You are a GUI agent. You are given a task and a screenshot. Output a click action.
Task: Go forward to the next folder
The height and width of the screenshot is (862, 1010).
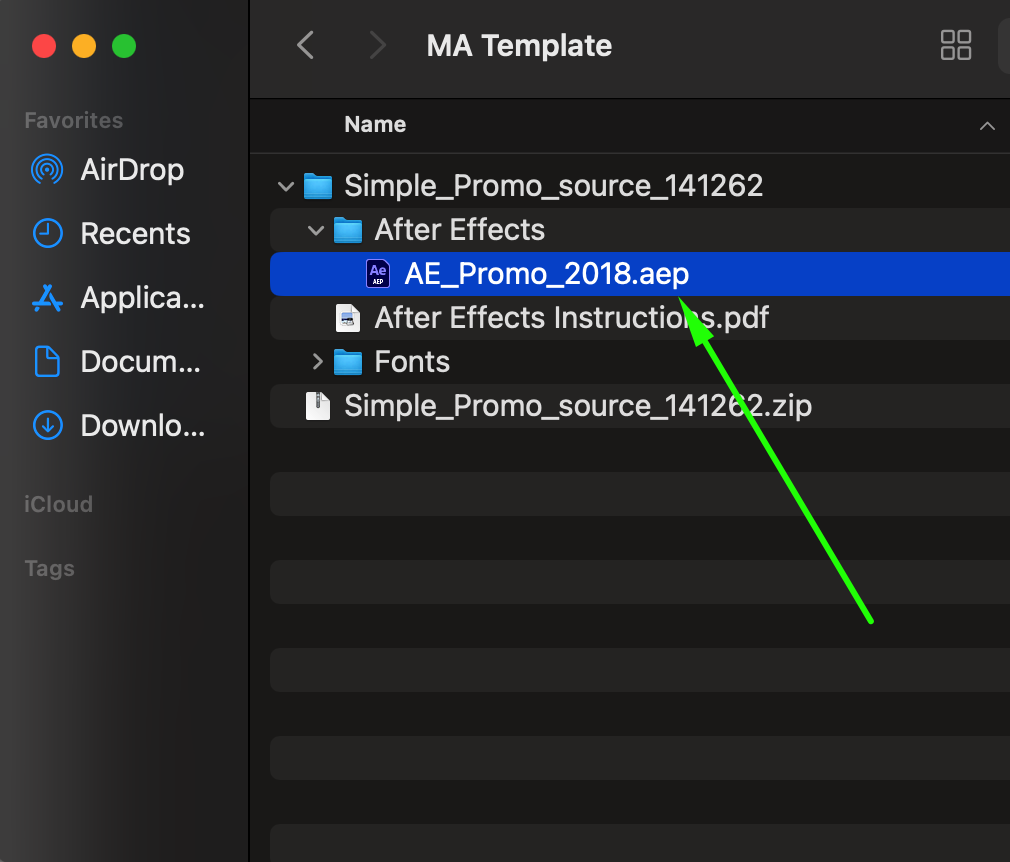pos(377,45)
